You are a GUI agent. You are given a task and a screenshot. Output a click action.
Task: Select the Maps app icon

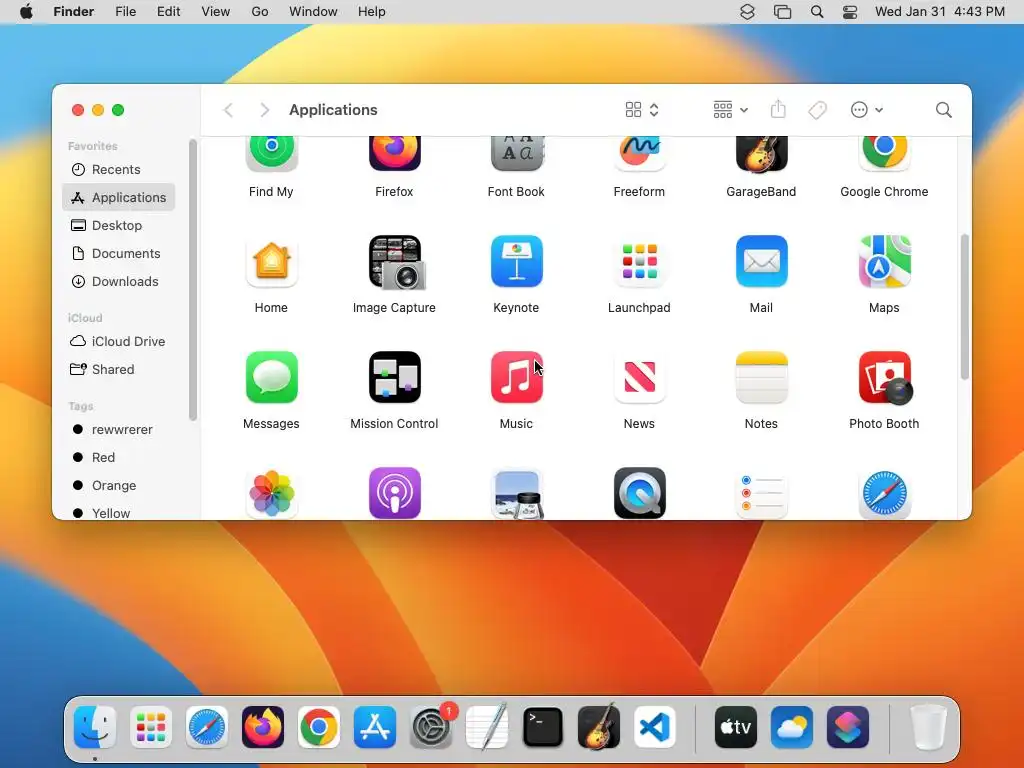(884, 261)
